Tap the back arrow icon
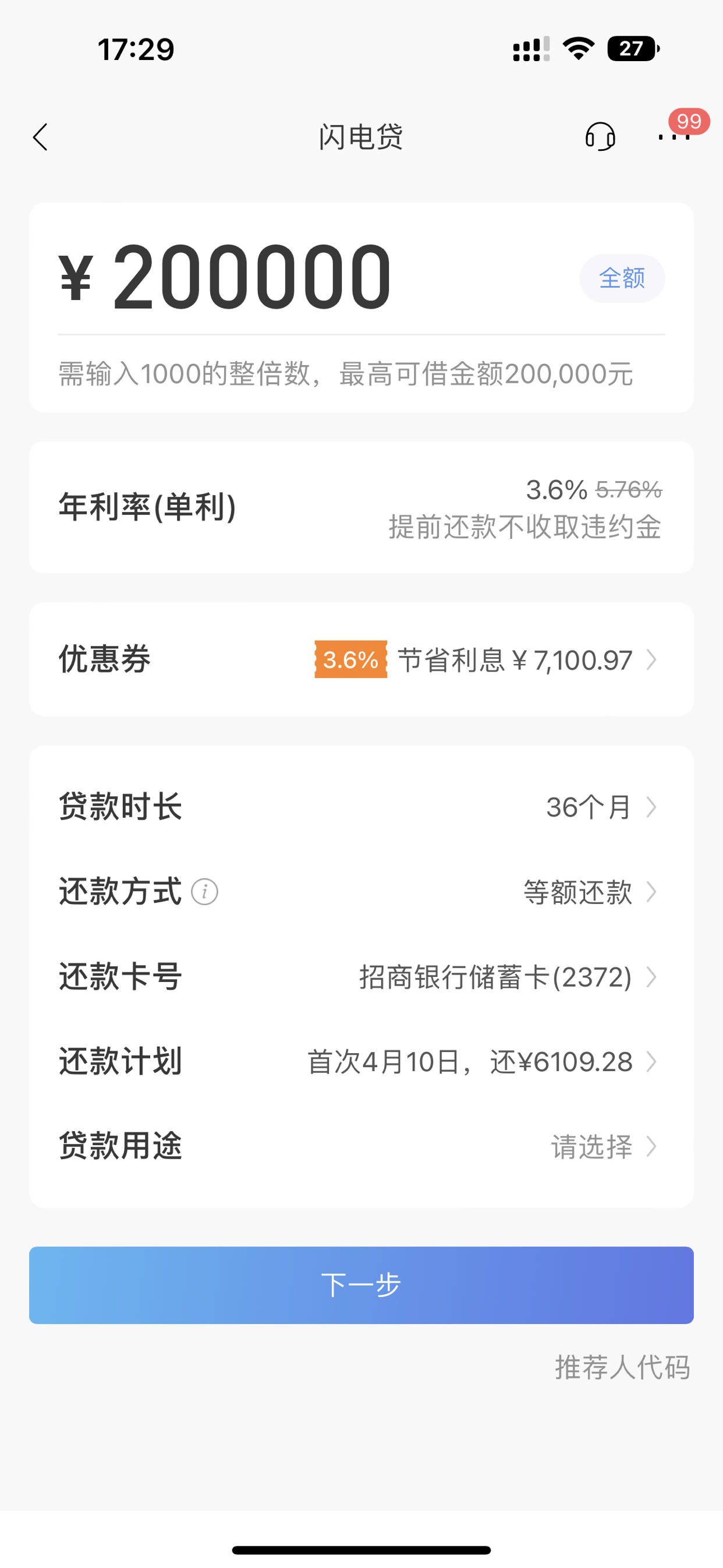723x1568 pixels. pos(40,137)
